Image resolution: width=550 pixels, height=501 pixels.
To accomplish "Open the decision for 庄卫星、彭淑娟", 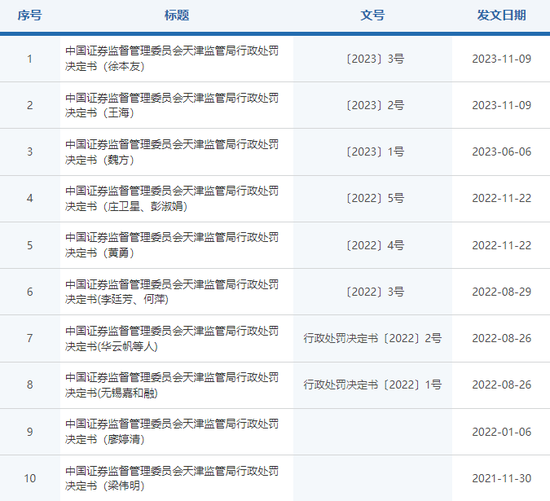I will 172,198.
